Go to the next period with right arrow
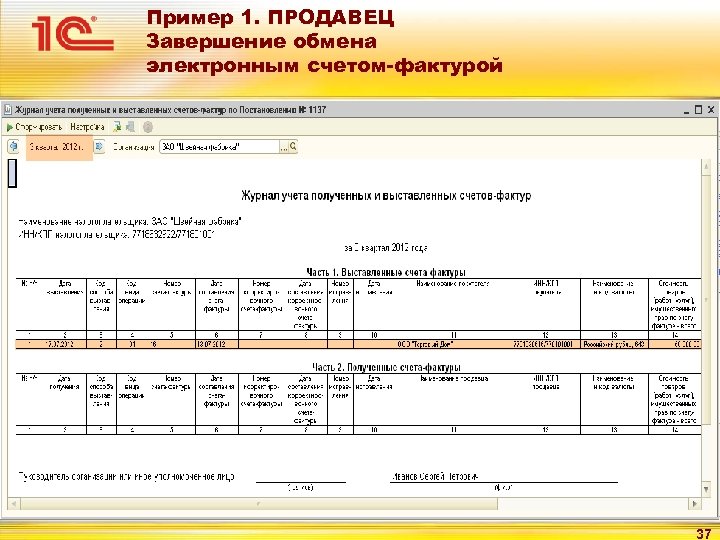This screenshot has height=540, width=720. click(x=99, y=147)
